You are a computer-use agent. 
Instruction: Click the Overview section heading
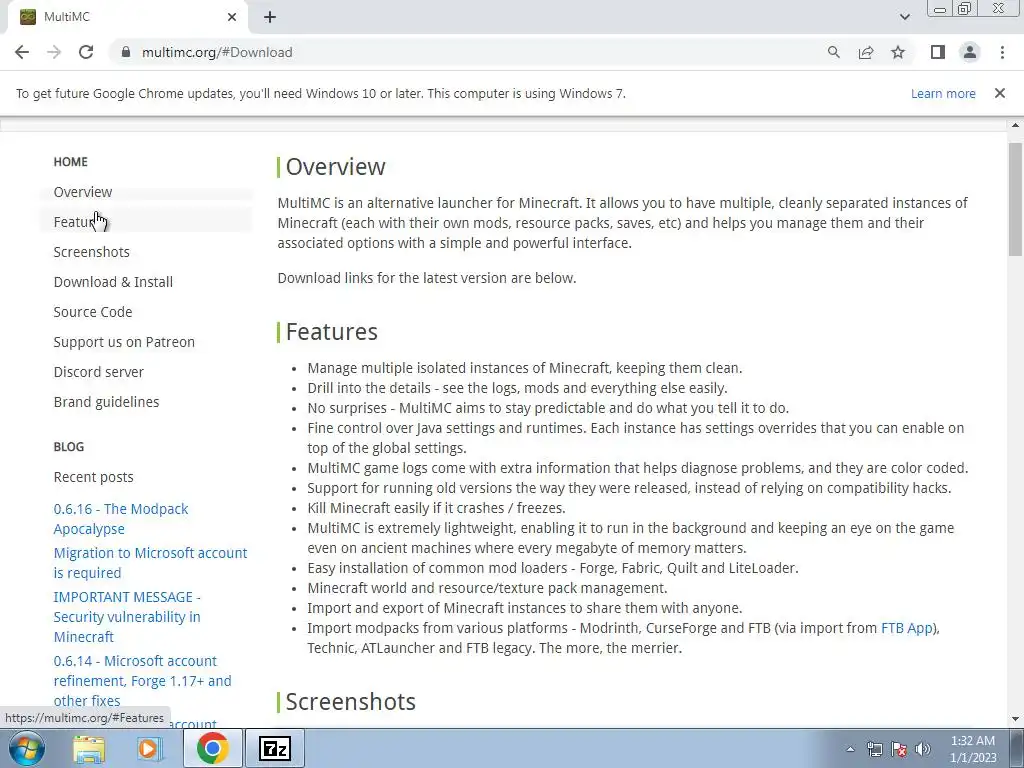(x=335, y=167)
